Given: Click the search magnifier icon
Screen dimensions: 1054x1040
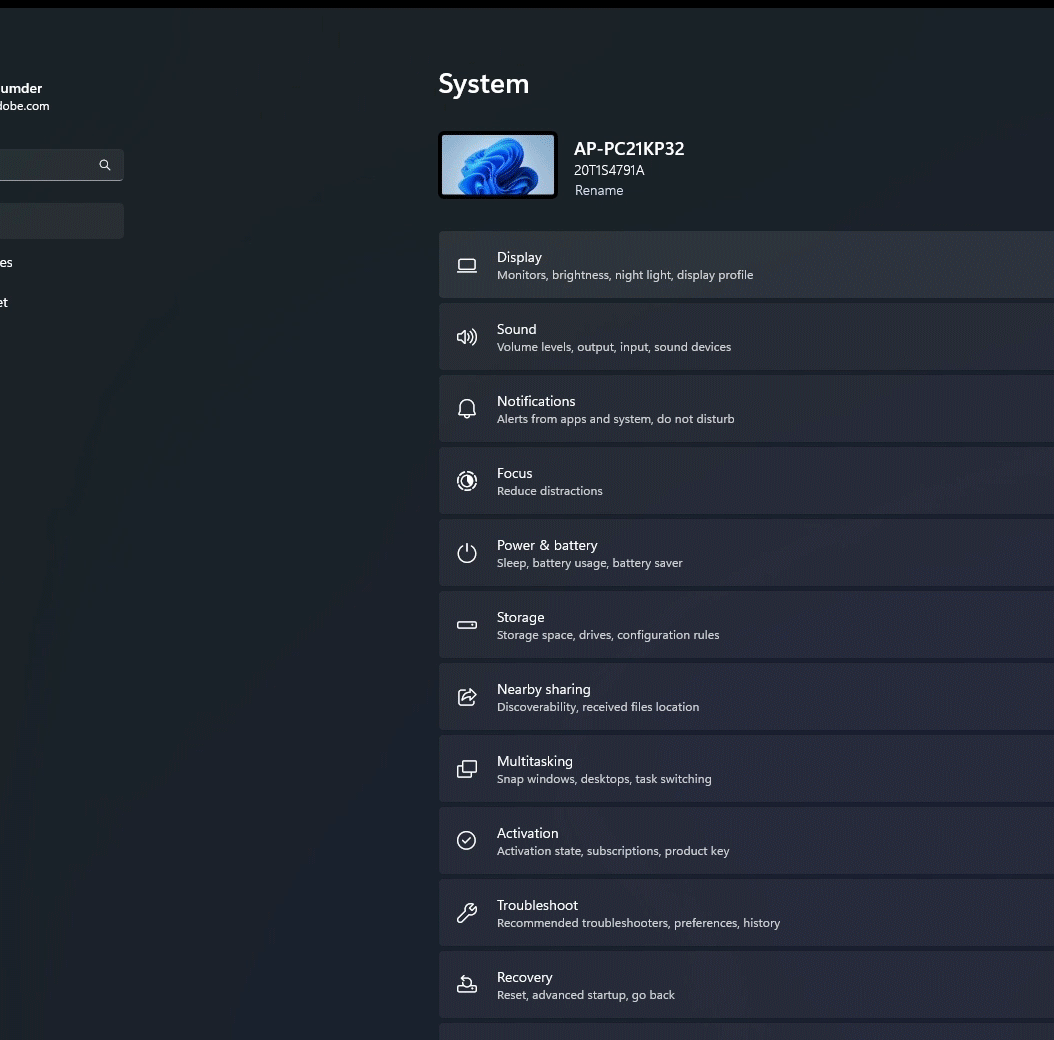Looking at the screenshot, I should tap(105, 165).
